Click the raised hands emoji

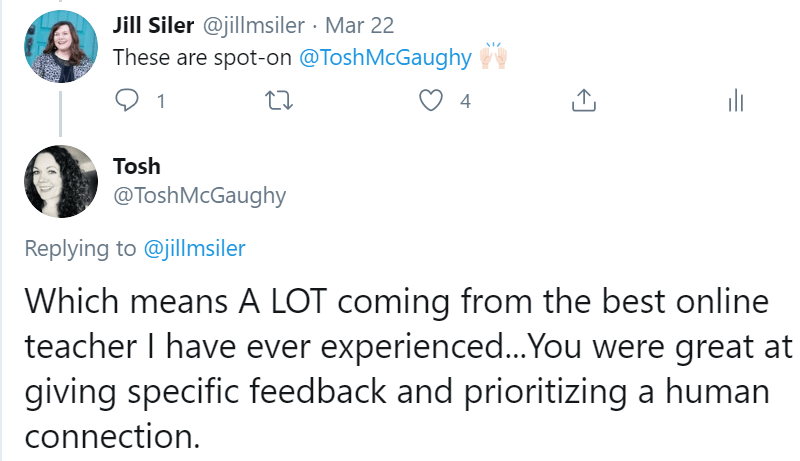(x=495, y=57)
